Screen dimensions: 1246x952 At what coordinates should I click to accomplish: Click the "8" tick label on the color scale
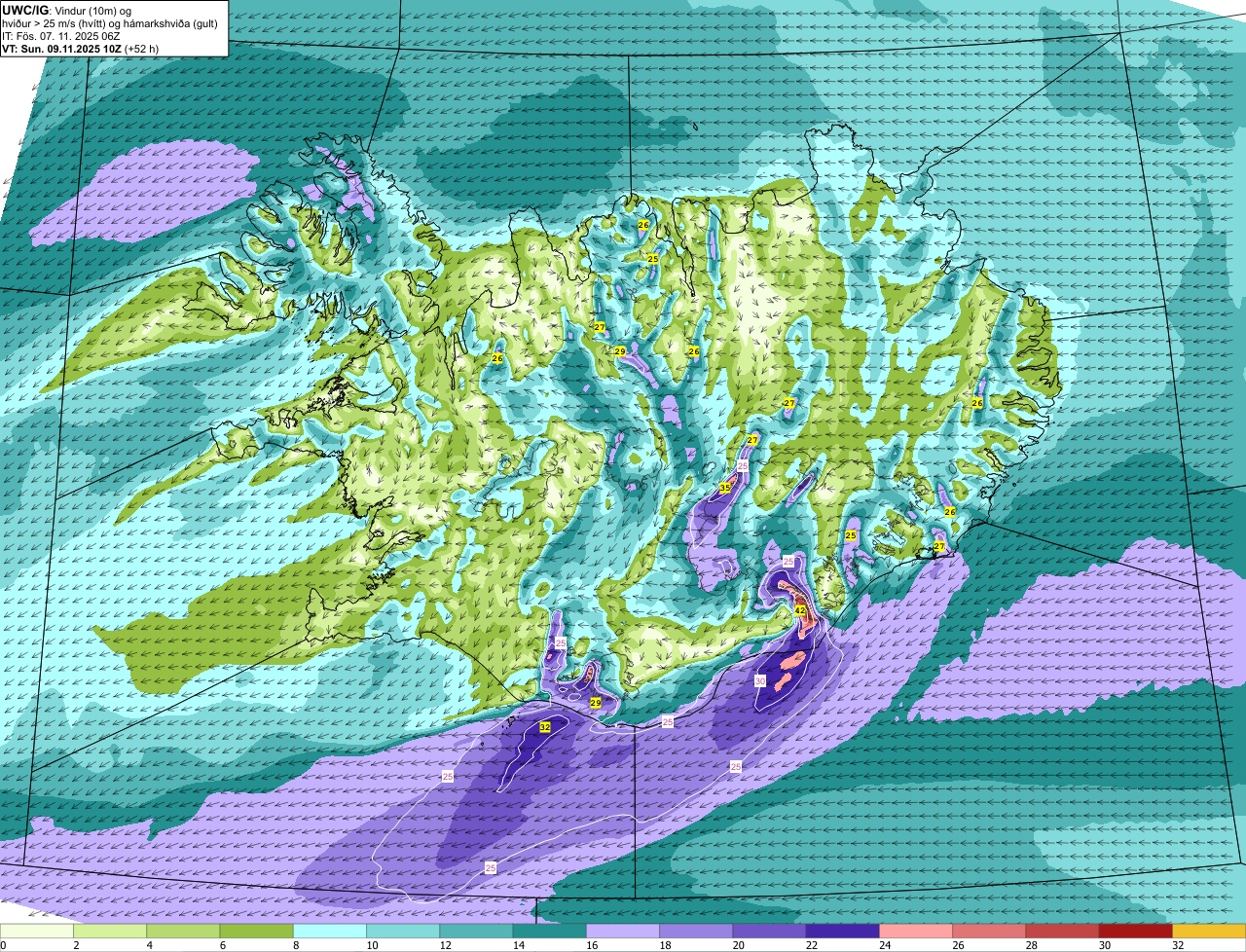point(294,945)
